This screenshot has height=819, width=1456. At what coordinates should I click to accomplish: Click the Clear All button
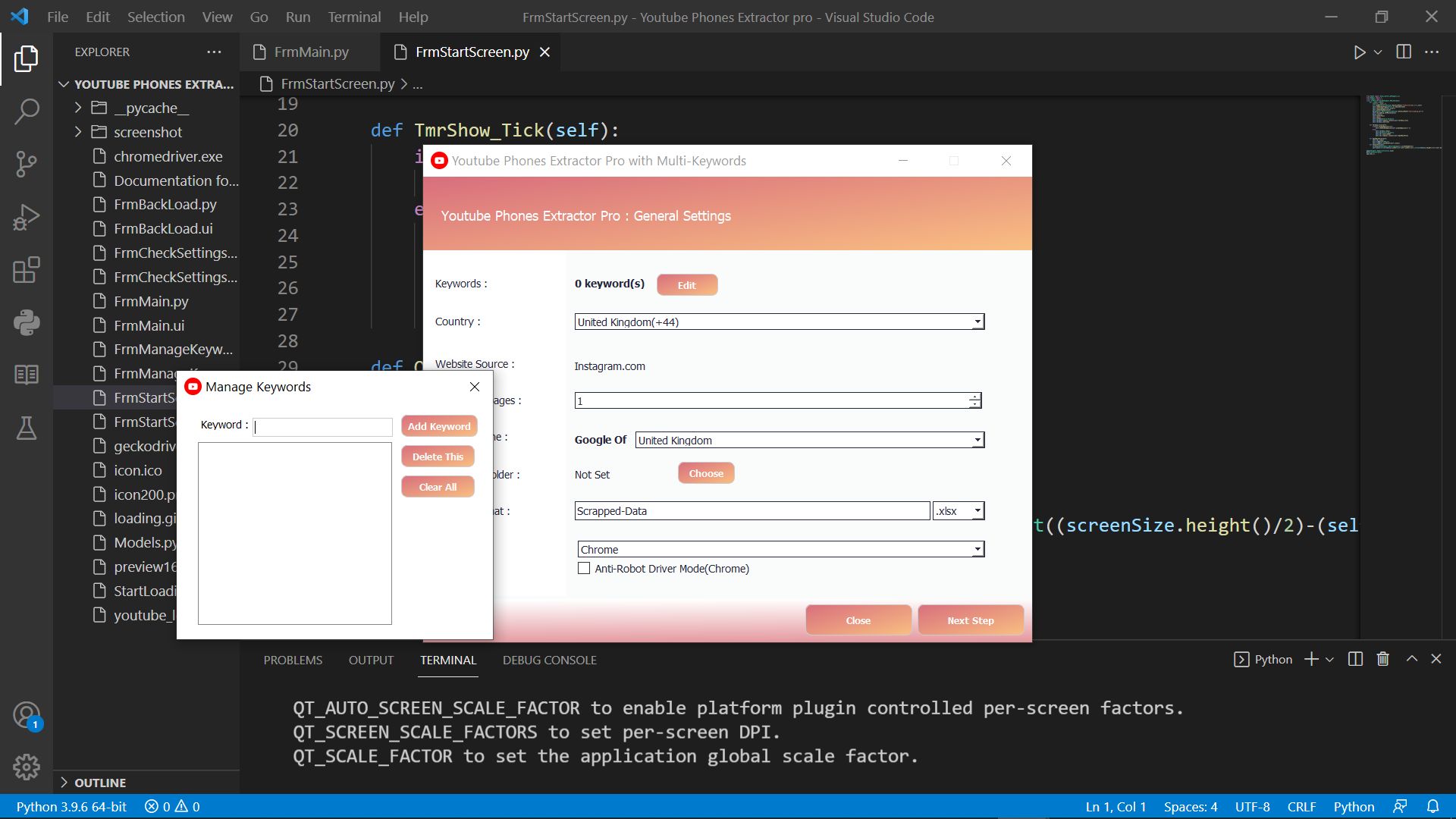(x=438, y=486)
